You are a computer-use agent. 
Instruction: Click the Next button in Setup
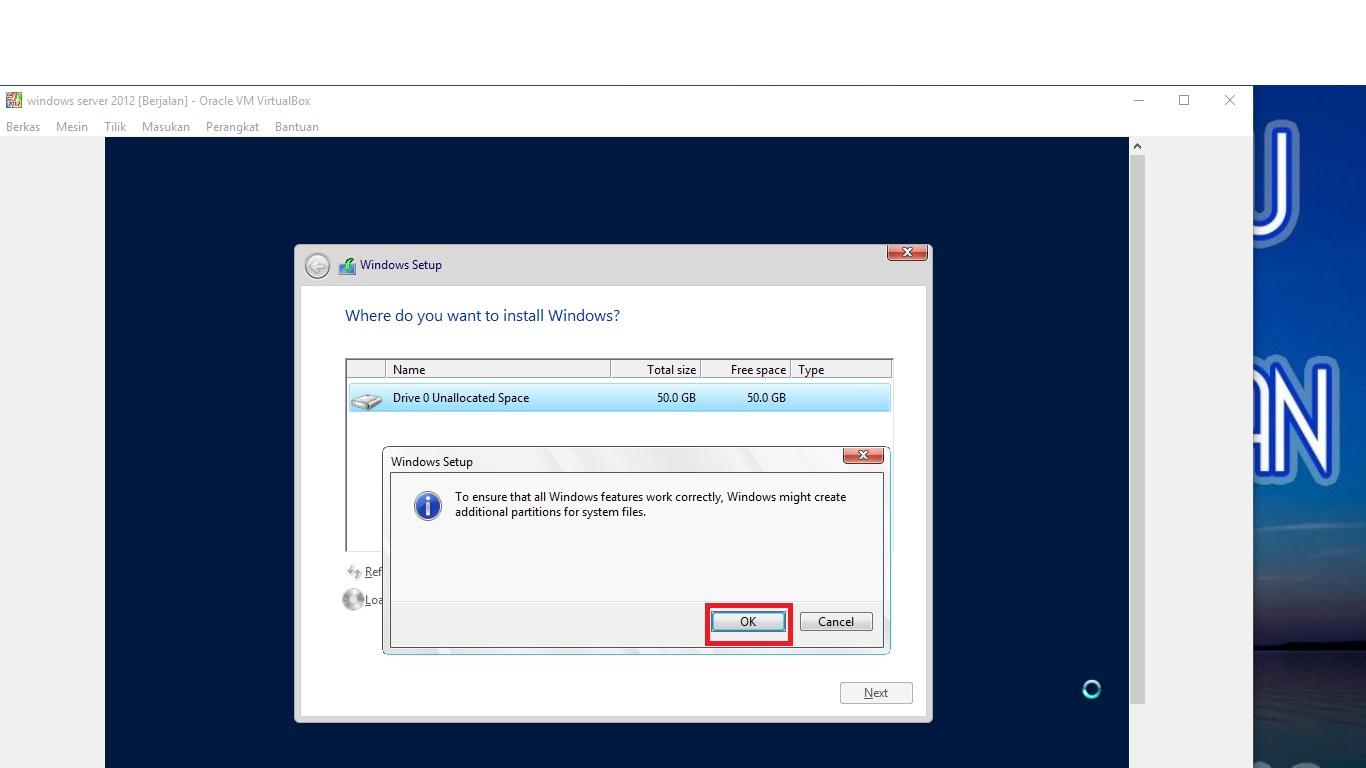click(875, 693)
